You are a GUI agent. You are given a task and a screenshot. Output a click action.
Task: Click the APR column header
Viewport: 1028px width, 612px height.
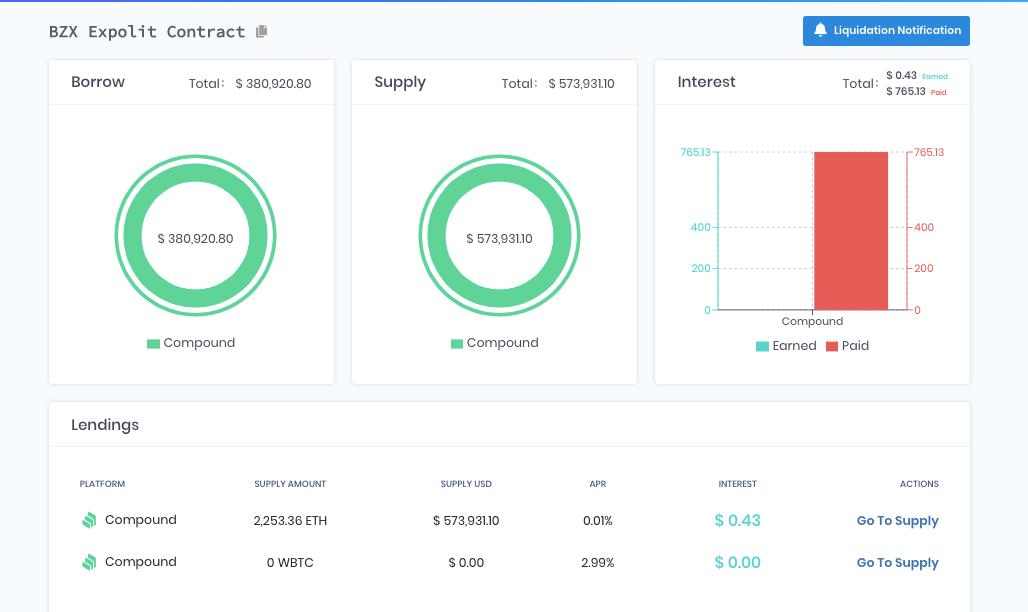click(597, 484)
